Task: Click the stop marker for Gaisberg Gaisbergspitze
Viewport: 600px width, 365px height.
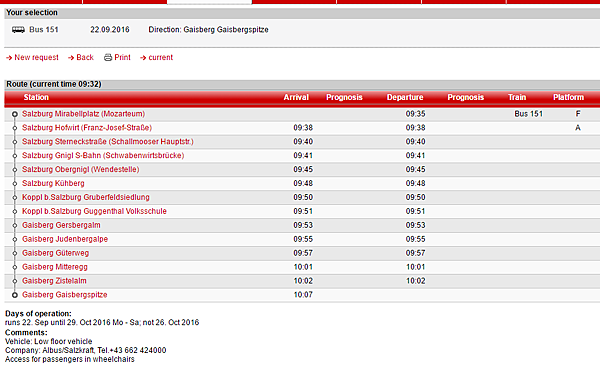Action: [15, 295]
